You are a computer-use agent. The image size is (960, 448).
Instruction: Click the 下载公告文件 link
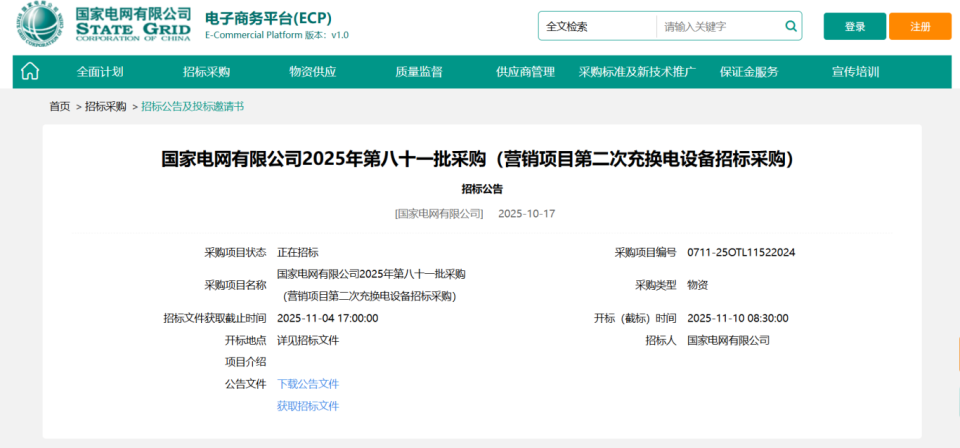[308, 384]
